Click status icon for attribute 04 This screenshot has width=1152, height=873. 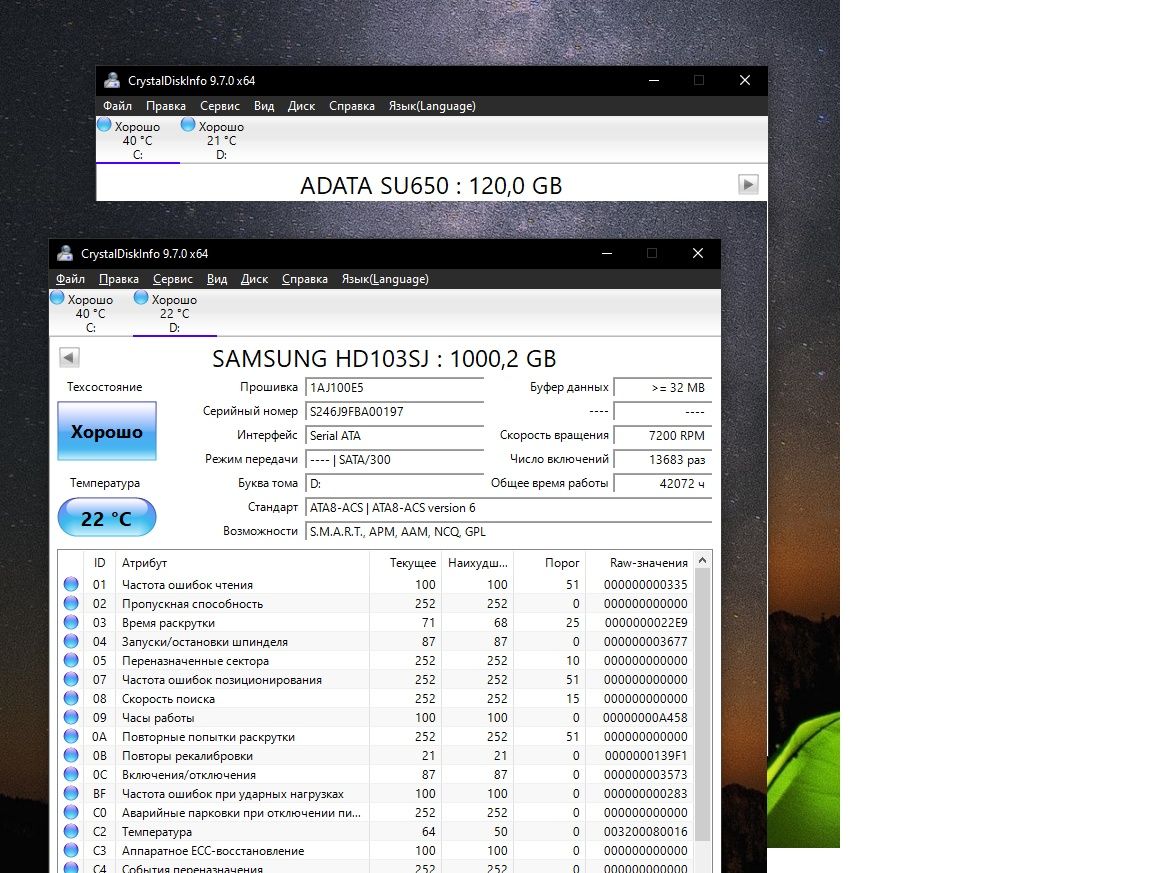tap(71, 642)
